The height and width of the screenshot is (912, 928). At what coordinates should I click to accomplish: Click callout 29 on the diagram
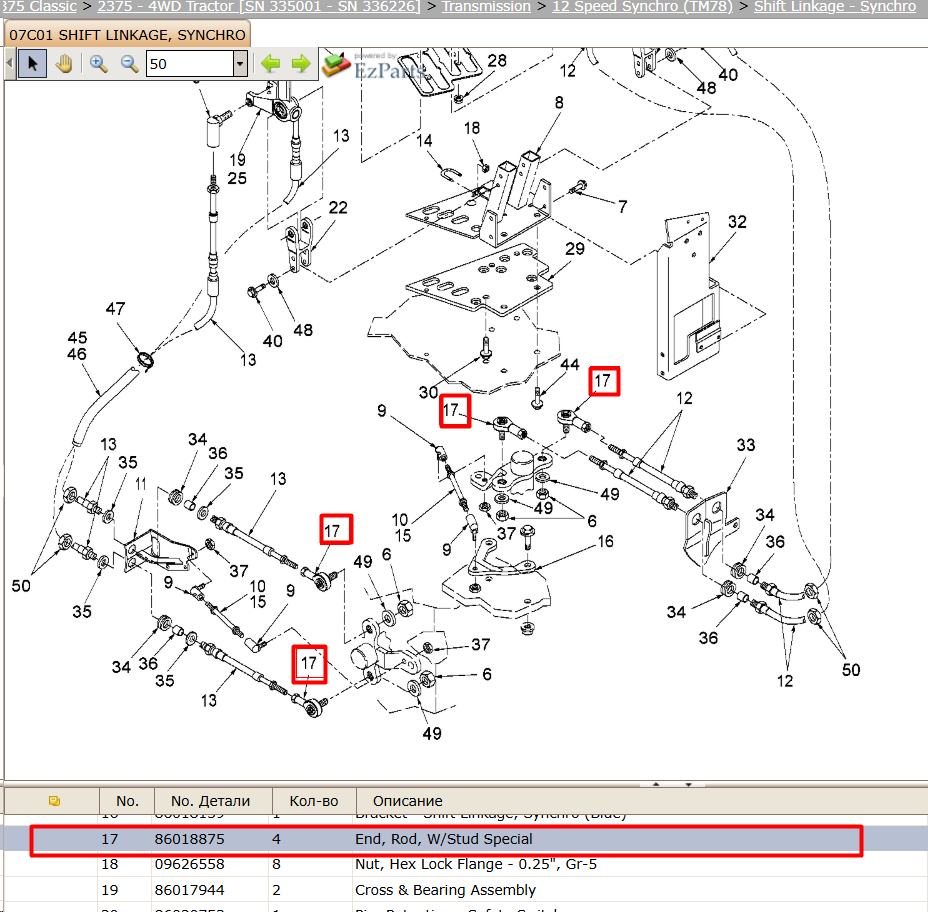pos(575,249)
